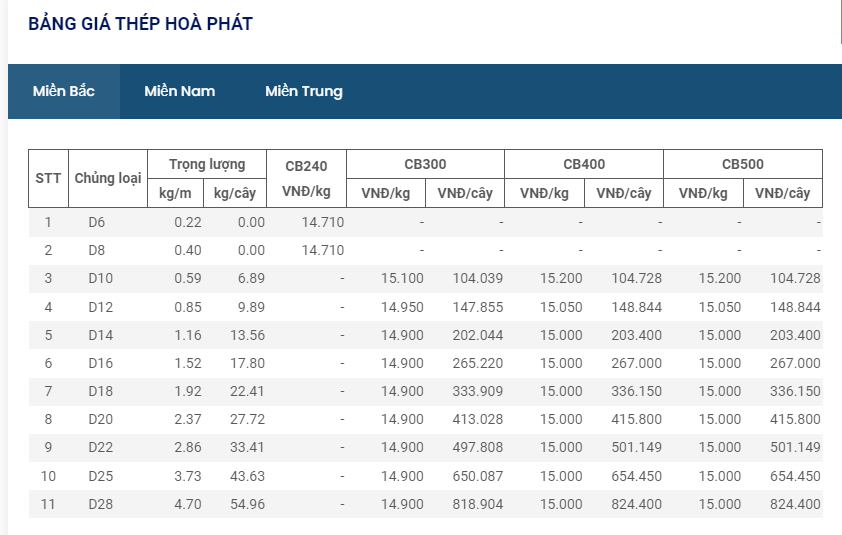Image resolution: width=842 pixels, height=535 pixels.
Task: Click the 265.220 value in D16 row
Action: click(478, 363)
